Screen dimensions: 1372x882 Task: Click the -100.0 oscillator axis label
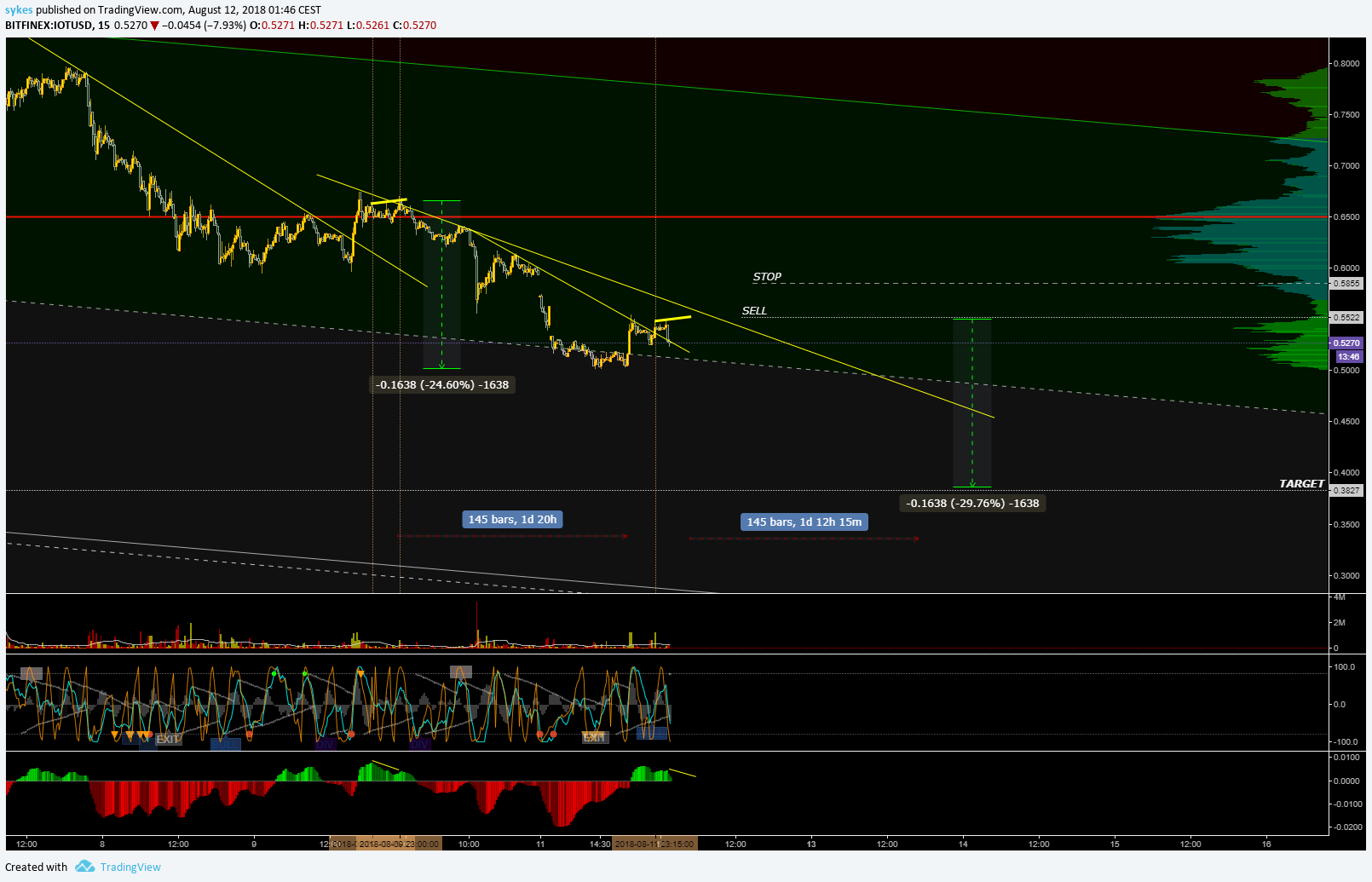tap(1346, 742)
